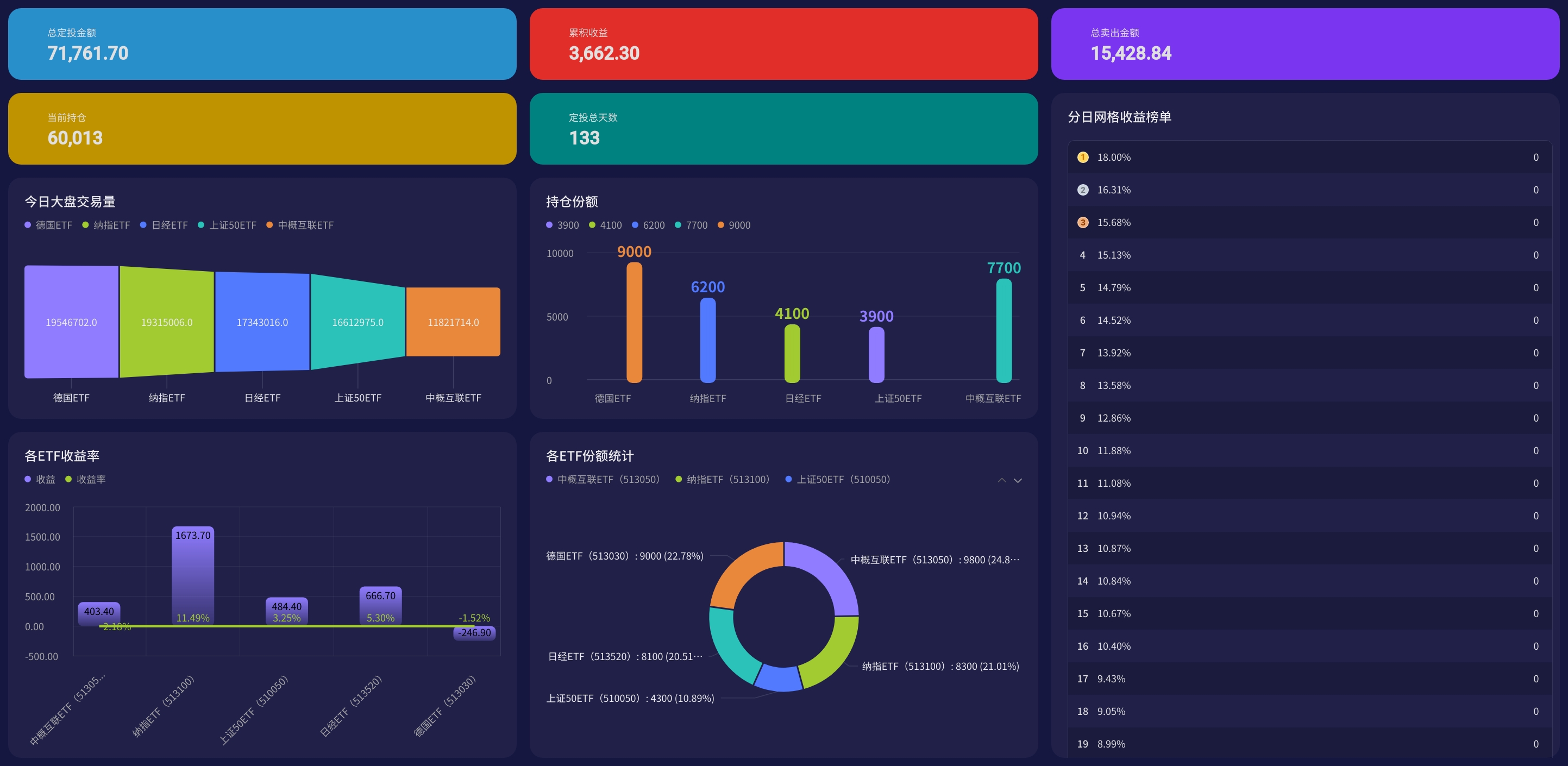Click the 纳指ETF funnel segment 19315006.0
The width and height of the screenshot is (1568, 766).
pos(167,323)
